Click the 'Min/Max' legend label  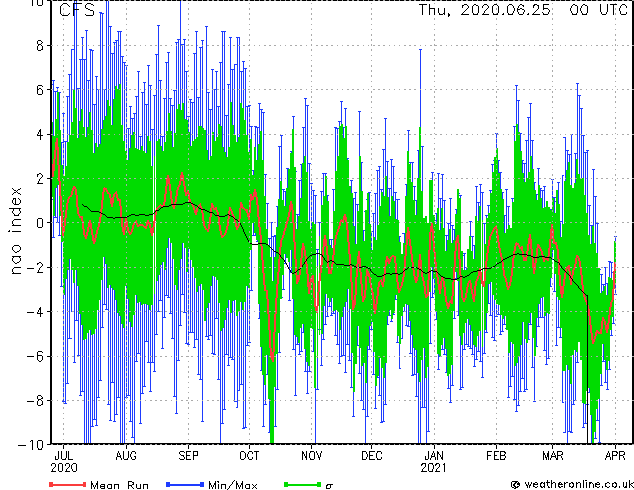[232, 485]
